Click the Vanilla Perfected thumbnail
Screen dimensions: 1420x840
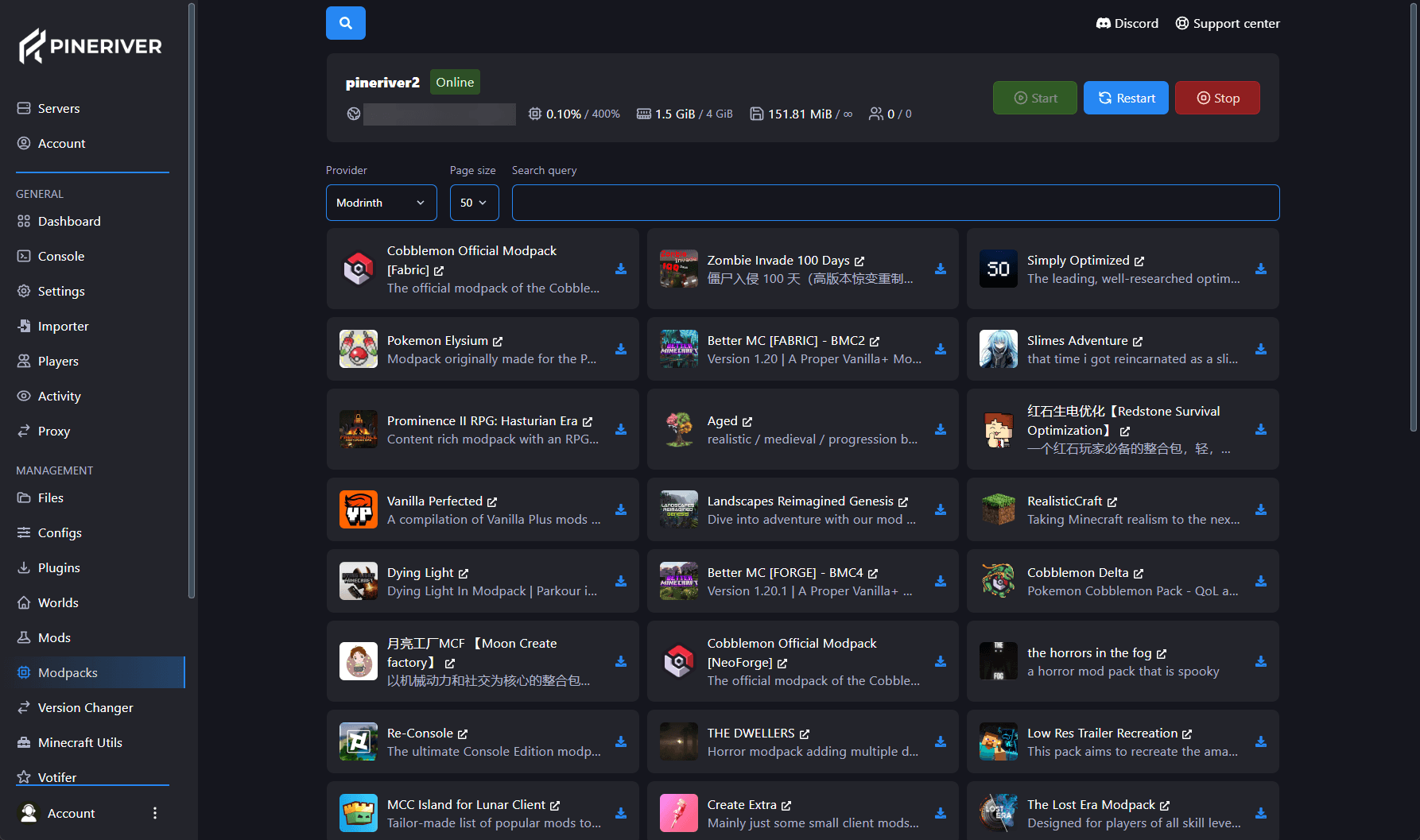click(x=359, y=509)
